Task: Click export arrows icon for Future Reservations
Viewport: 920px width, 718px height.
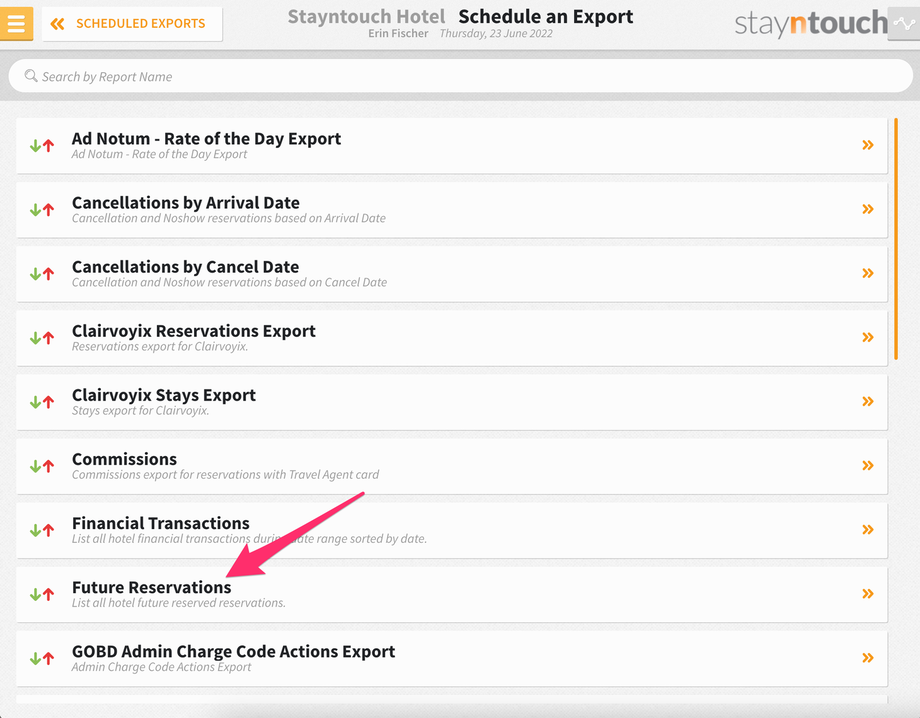Action: pos(42,594)
